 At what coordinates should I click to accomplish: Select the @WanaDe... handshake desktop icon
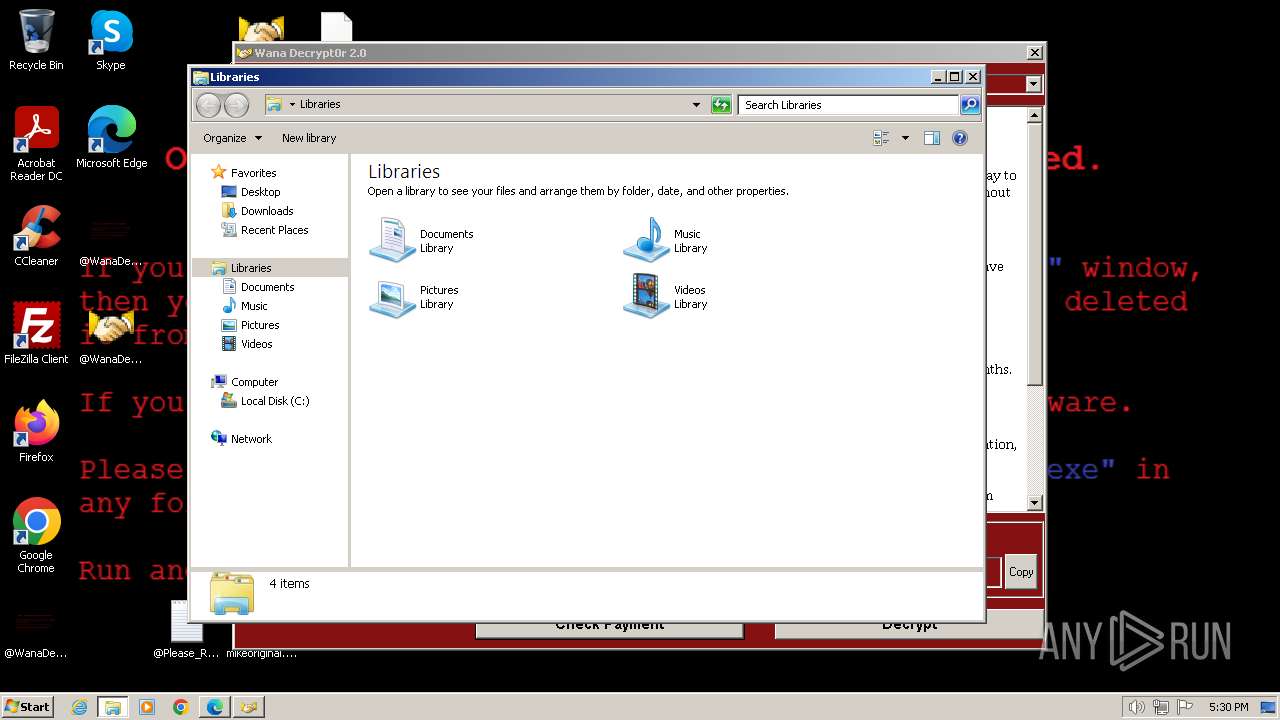tap(111, 334)
